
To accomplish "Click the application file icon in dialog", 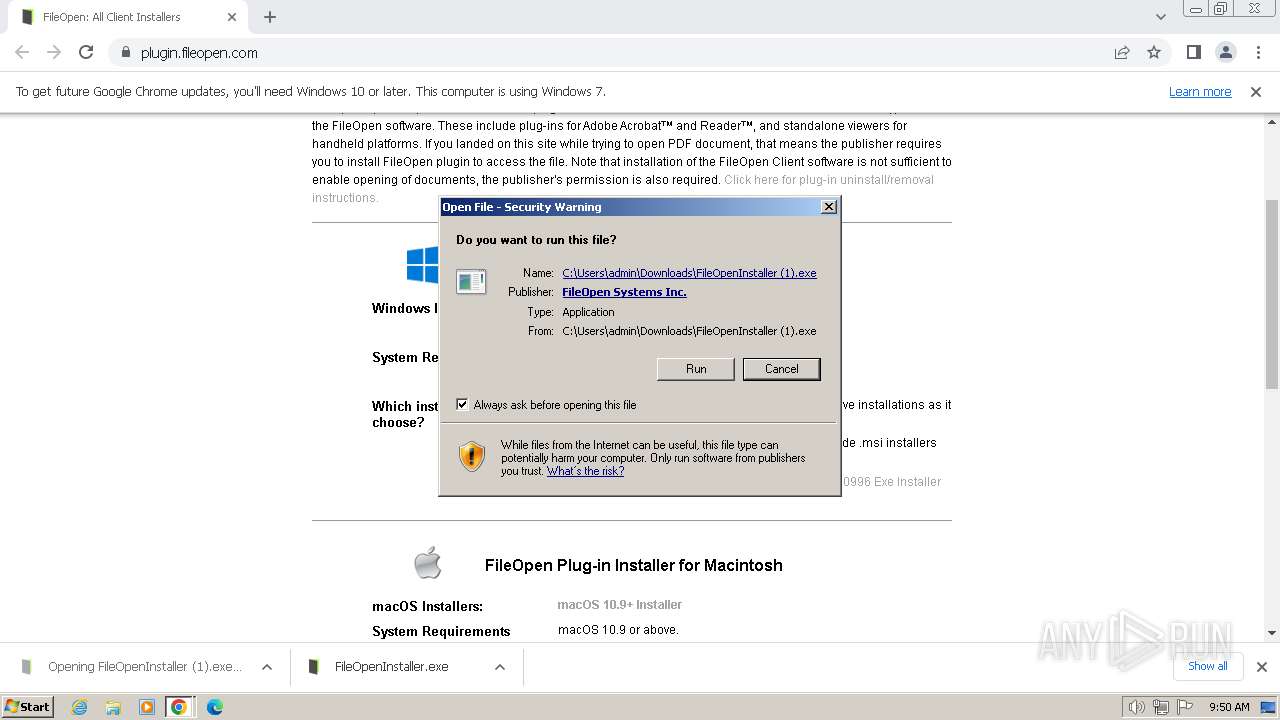I will (471, 281).
